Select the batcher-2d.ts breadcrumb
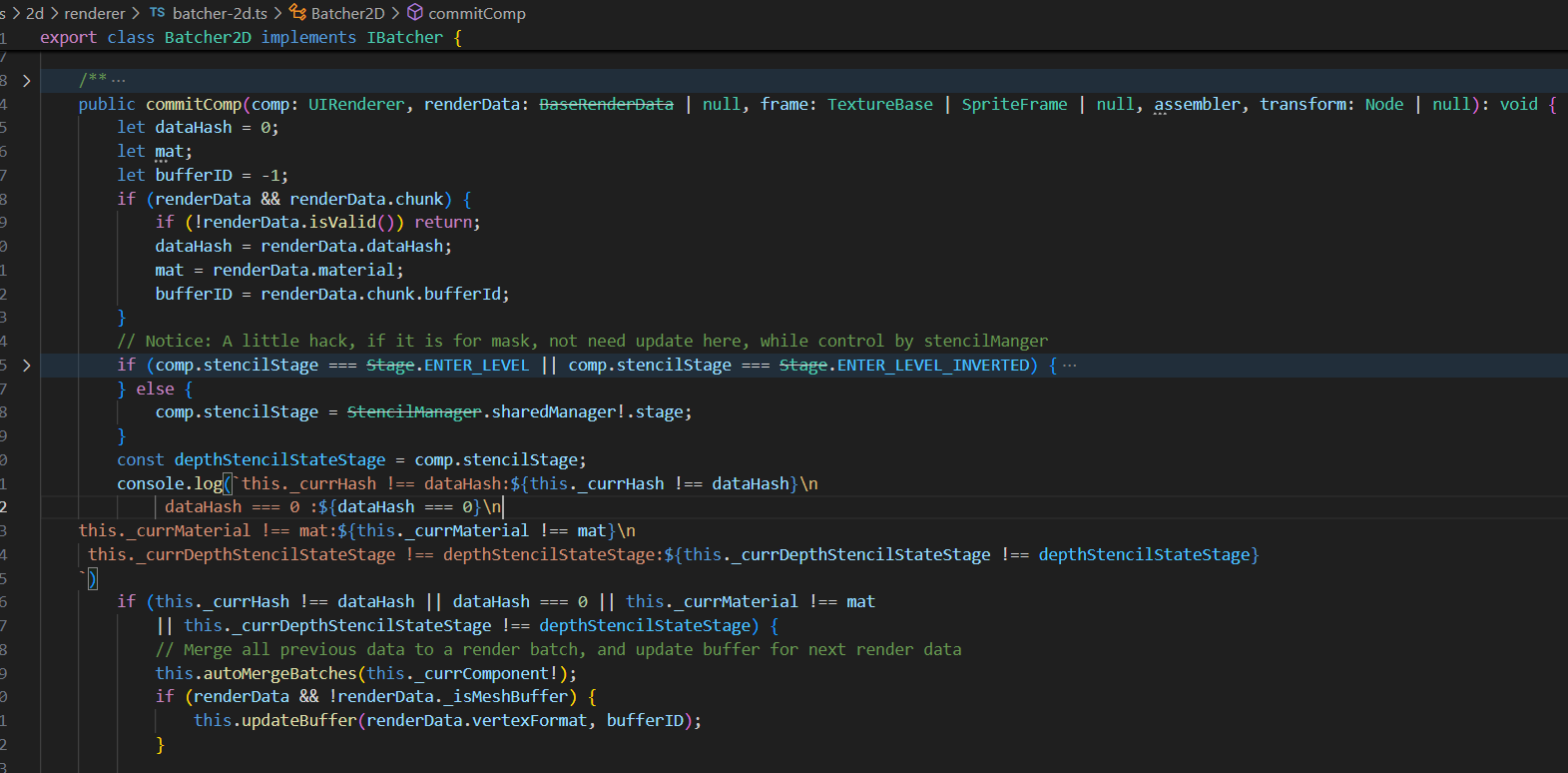The width and height of the screenshot is (1568, 773). click(x=220, y=13)
